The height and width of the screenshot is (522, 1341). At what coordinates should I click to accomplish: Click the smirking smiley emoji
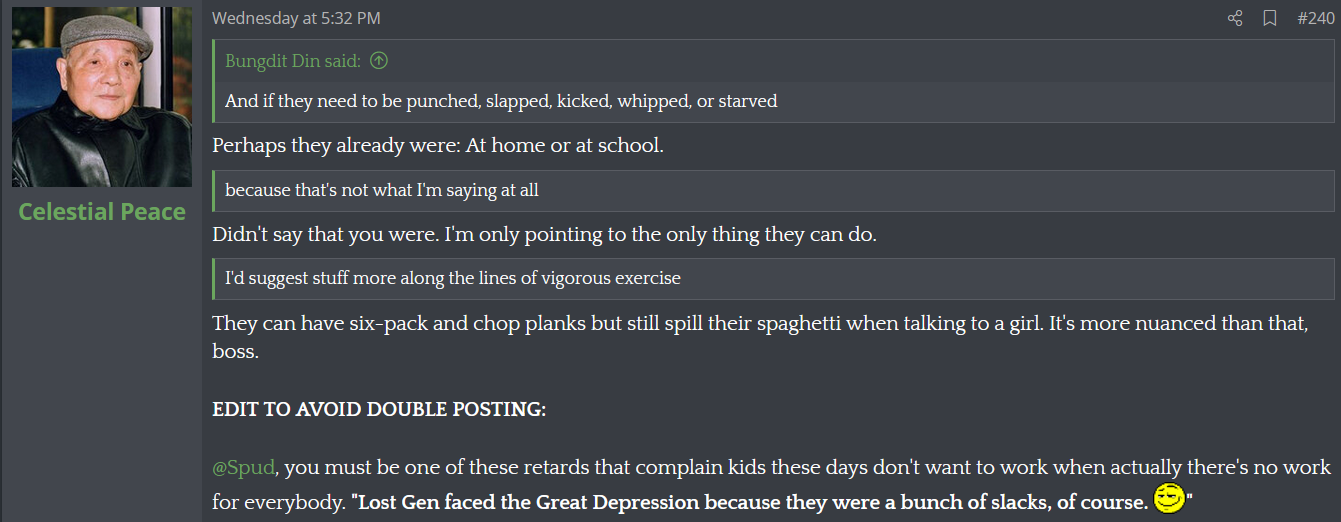click(1169, 498)
